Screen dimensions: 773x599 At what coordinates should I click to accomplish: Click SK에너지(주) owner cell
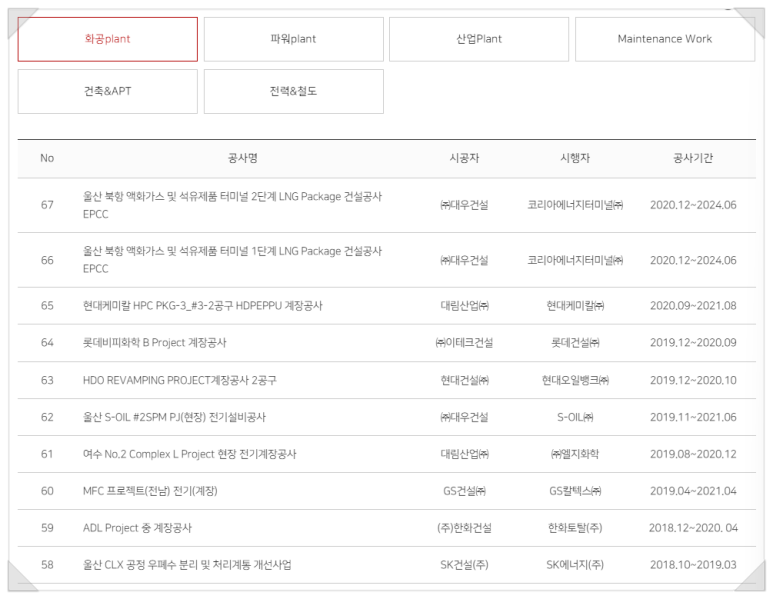[x=575, y=565]
